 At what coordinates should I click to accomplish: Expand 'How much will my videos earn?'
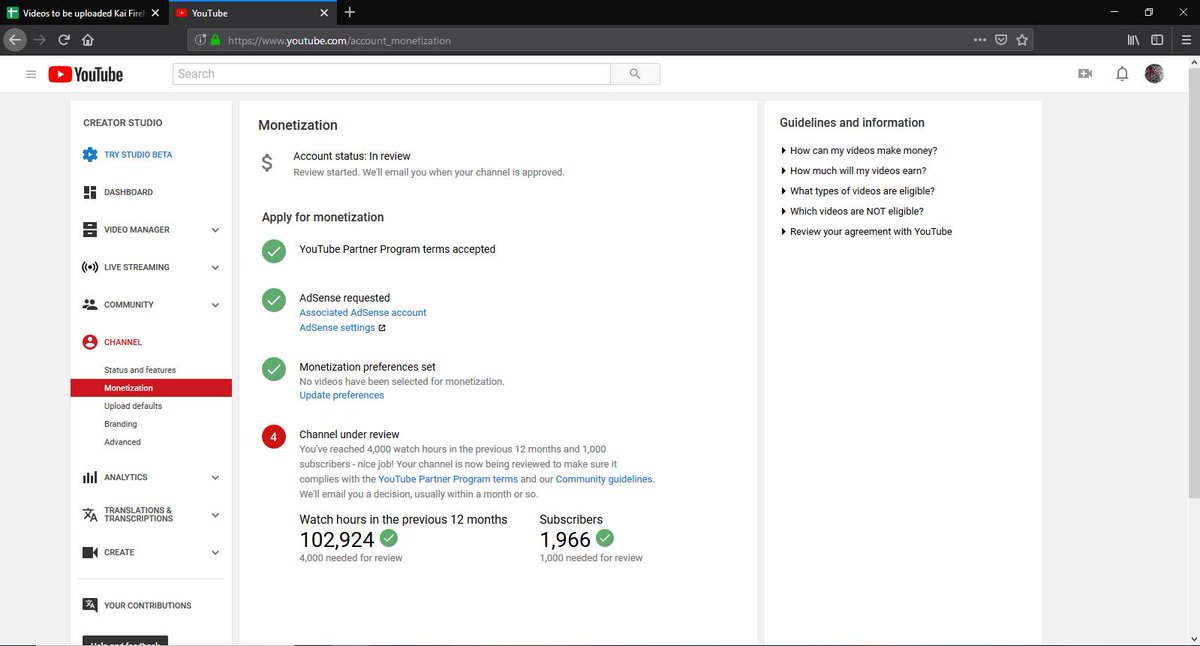click(853, 171)
